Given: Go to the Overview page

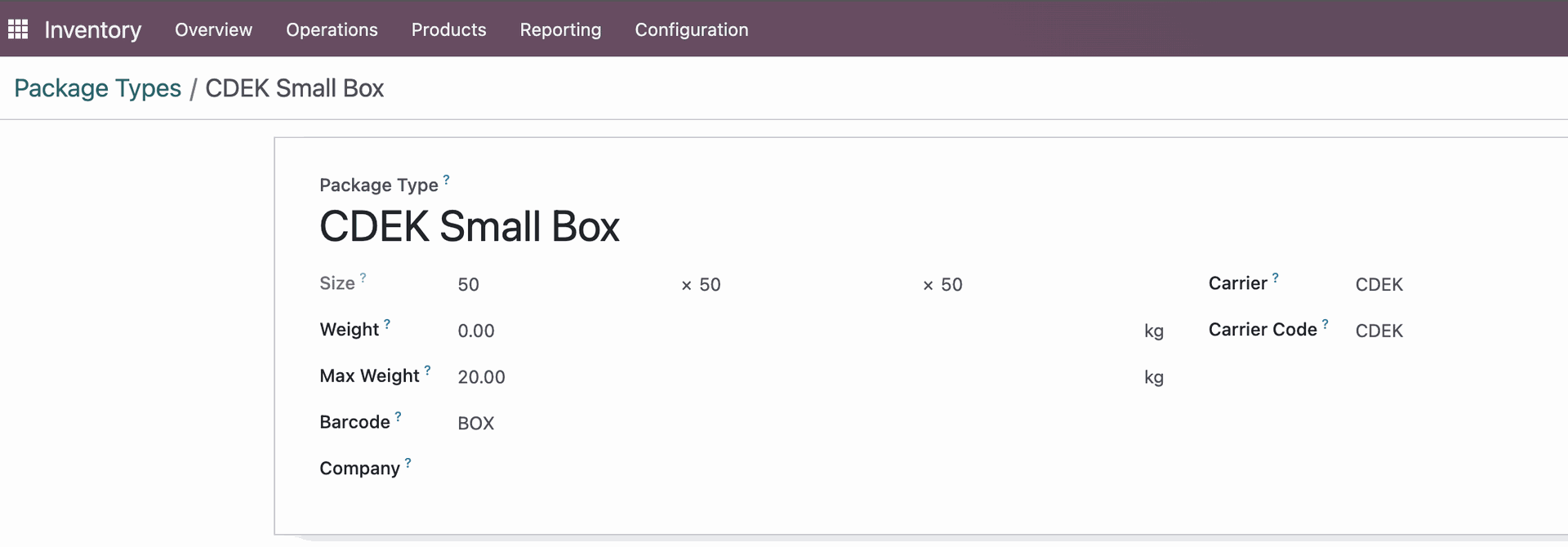Looking at the screenshot, I should [213, 29].
